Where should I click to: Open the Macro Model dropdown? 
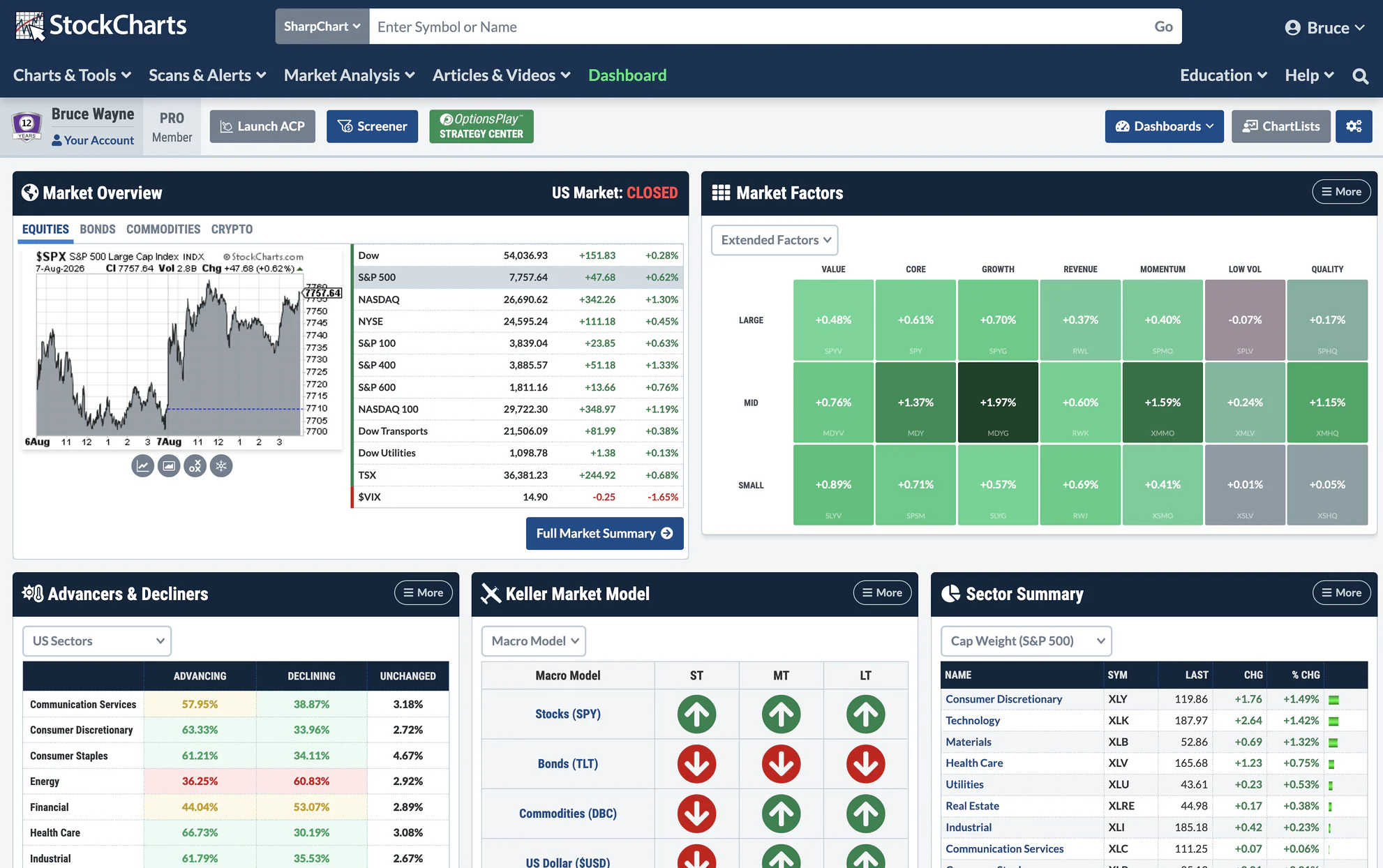[x=534, y=641]
